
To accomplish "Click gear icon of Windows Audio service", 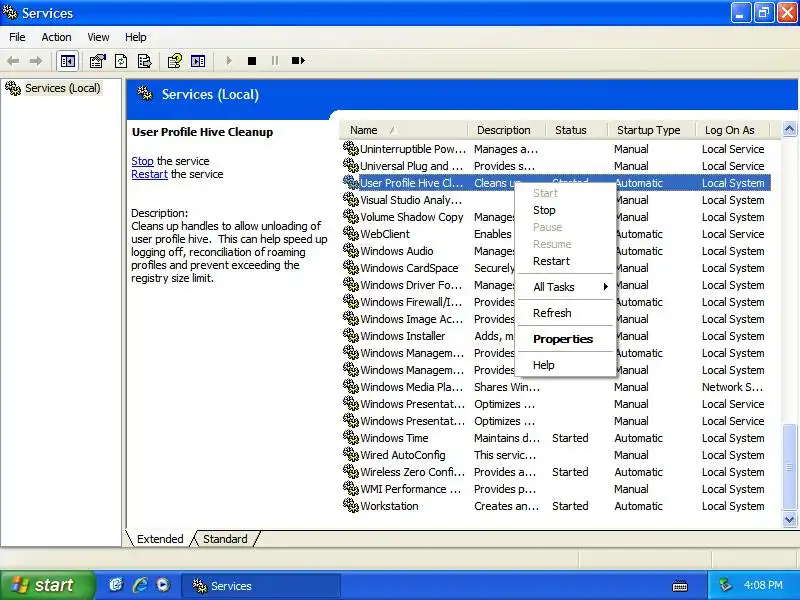I will 351,251.
